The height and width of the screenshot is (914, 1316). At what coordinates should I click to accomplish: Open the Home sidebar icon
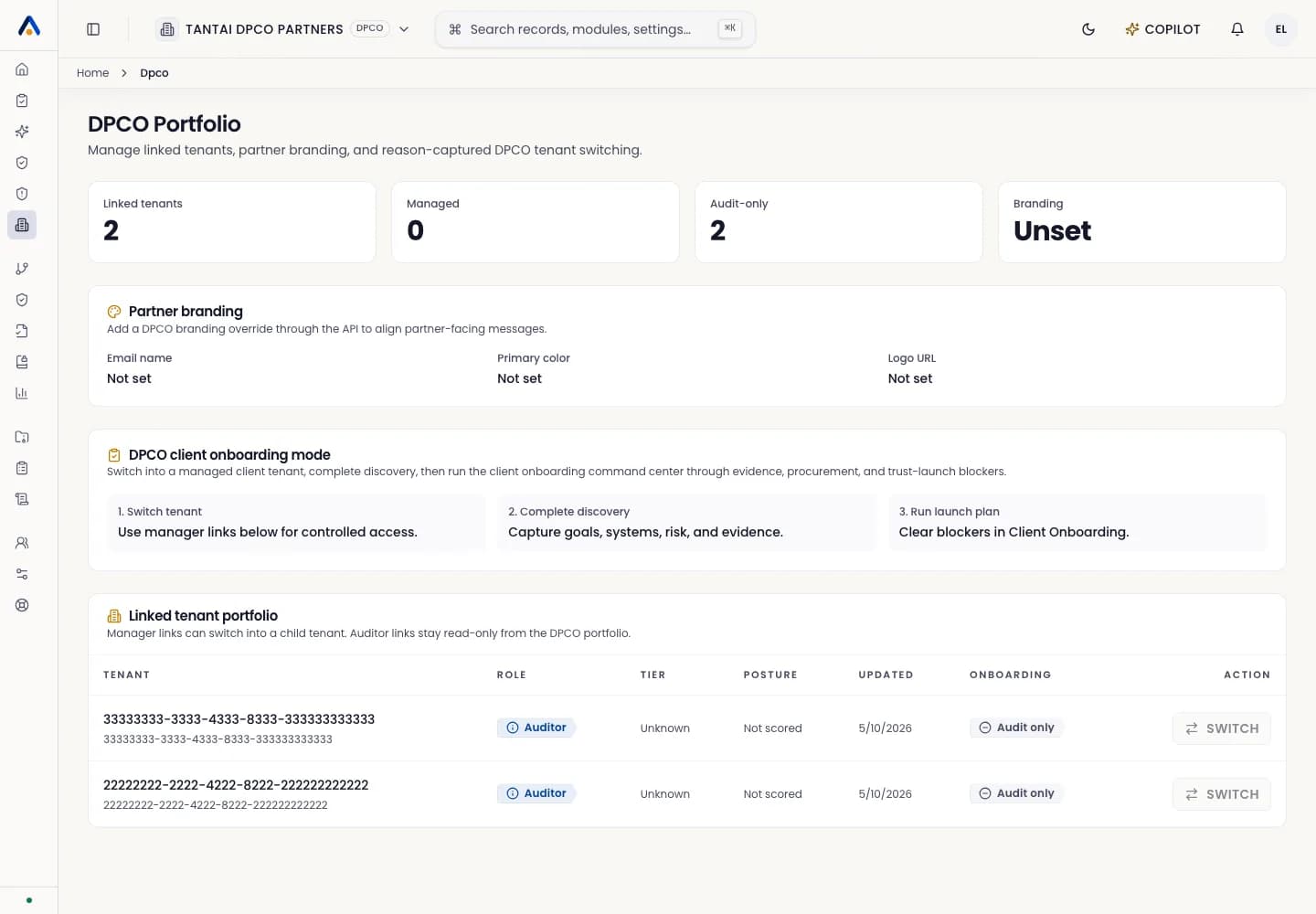click(x=22, y=69)
